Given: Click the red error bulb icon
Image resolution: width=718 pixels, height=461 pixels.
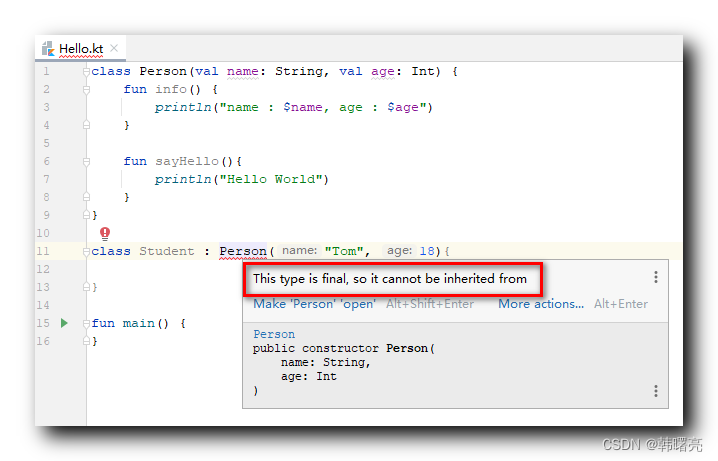Looking at the screenshot, I should click(105, 233).
